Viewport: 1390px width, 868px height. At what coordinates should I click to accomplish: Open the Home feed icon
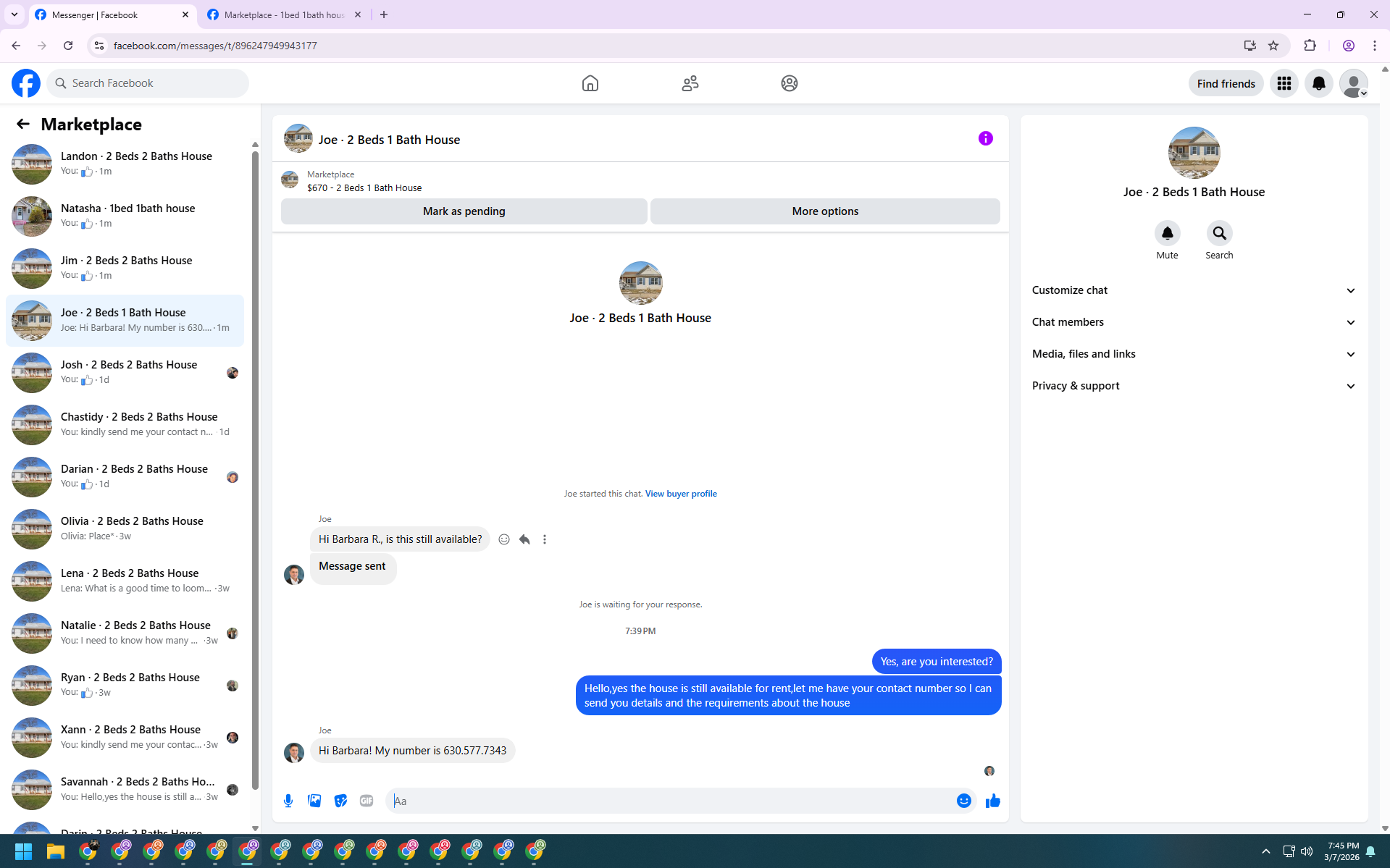point(590,83)
